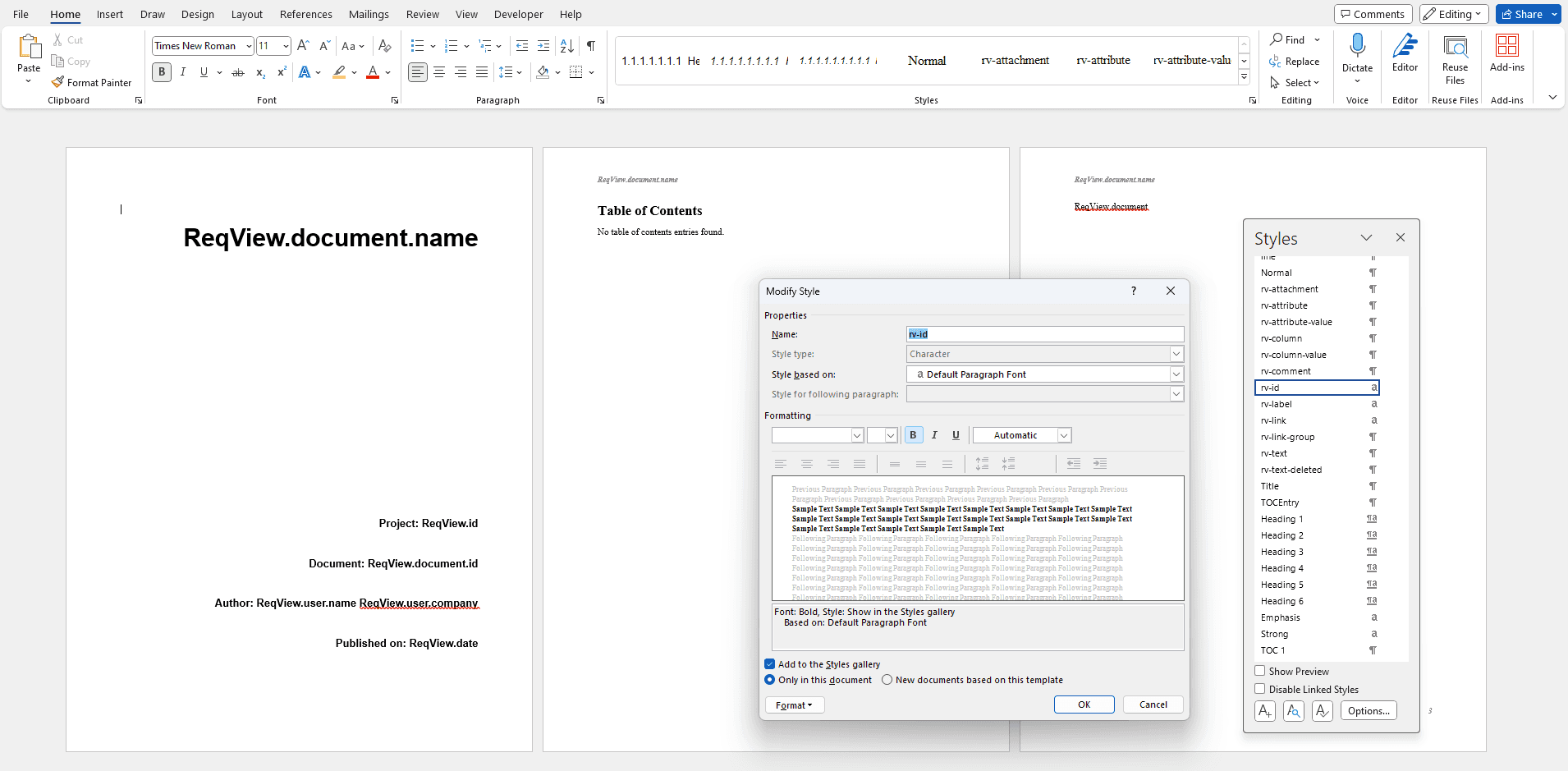Open ribbon font name Times New Roman dropdown
This screenshot has width=1568, height=771.
[249, 46]
